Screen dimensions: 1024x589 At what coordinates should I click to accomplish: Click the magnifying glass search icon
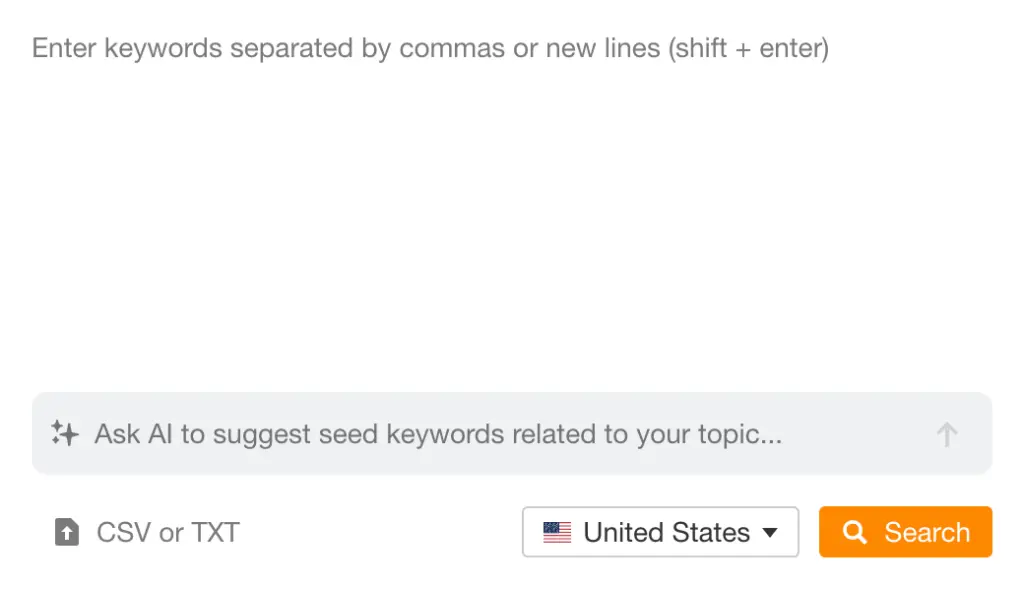click(x=854, y=532)
